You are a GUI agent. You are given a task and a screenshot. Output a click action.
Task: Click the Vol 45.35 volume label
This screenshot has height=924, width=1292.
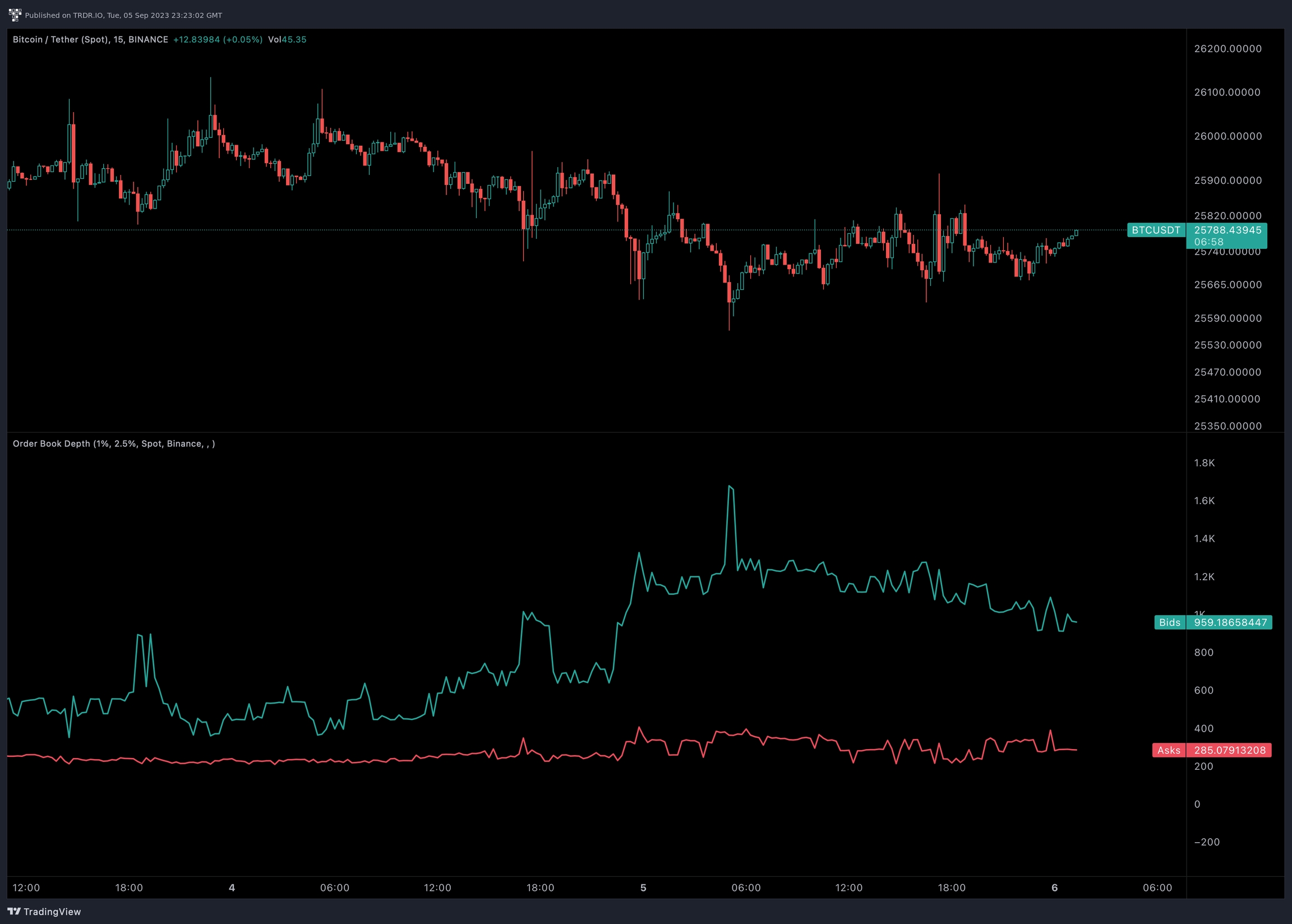click(287, 39)
